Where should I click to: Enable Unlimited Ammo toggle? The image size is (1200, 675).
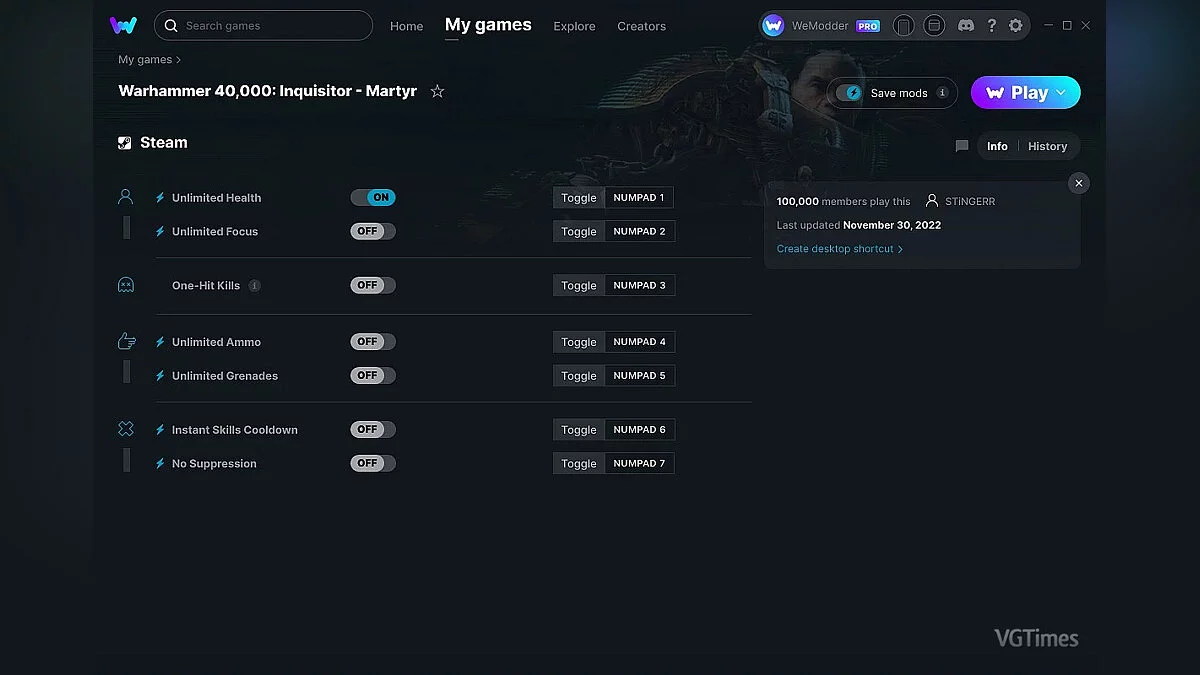click(373, 342)
